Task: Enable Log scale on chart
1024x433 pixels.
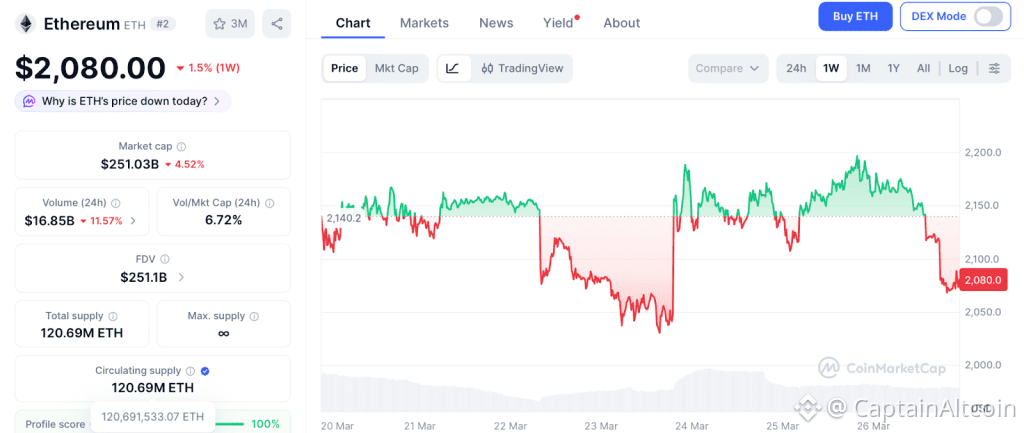Action: [x=958, y=68]
